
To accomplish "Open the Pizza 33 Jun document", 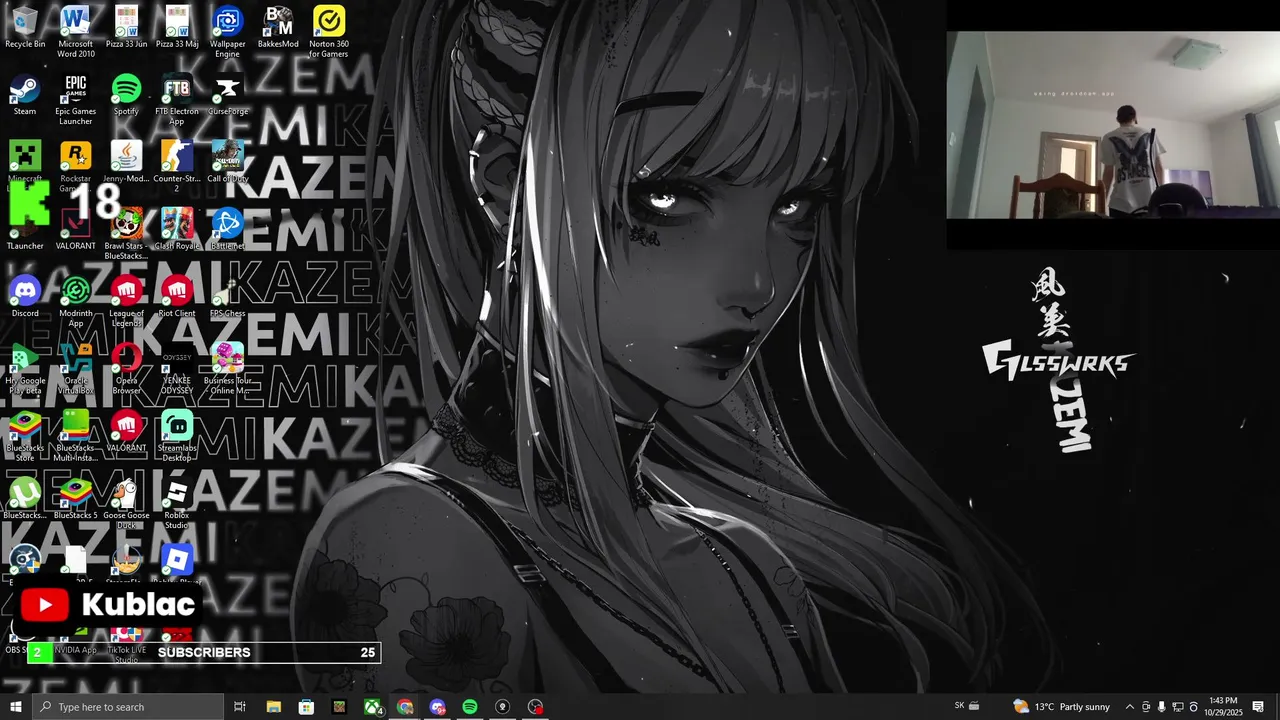I will [x=126, y=27].
